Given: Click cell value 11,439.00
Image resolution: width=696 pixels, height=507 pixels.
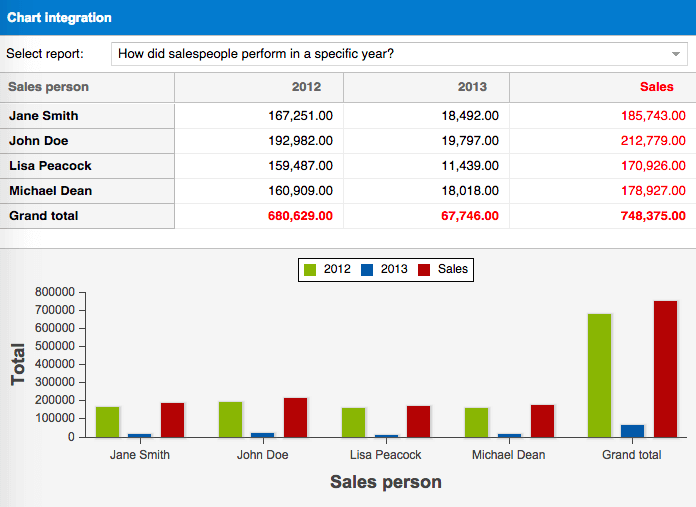Looking at the screenshot, I should [x=470, y=166].
